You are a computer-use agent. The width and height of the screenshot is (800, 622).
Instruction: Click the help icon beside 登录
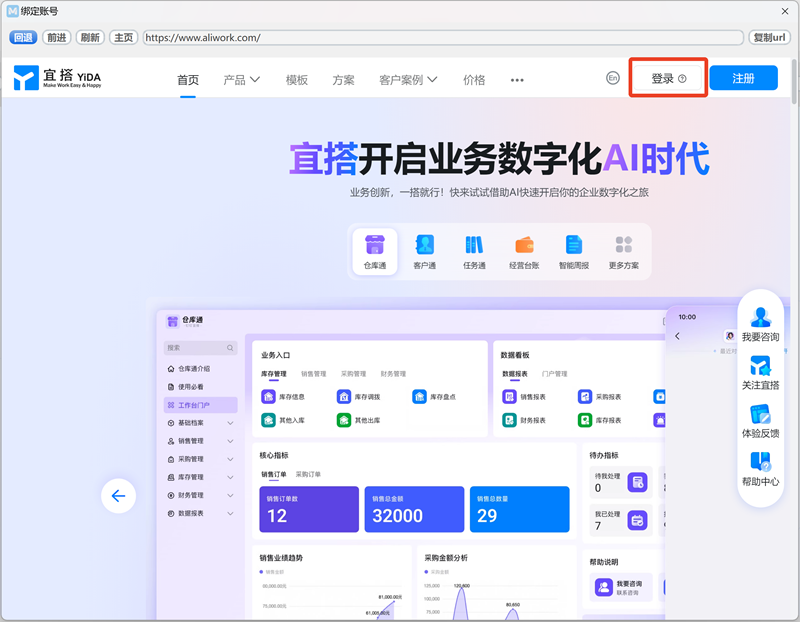(682, 79)
